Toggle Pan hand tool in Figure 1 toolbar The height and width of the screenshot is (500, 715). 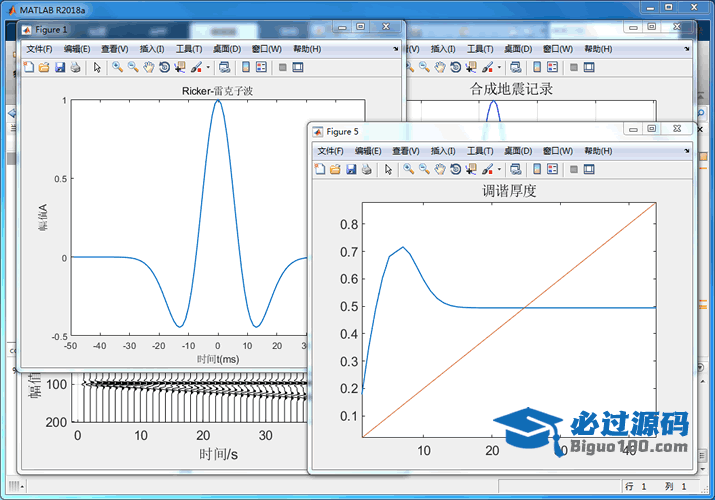click(148, 67)
